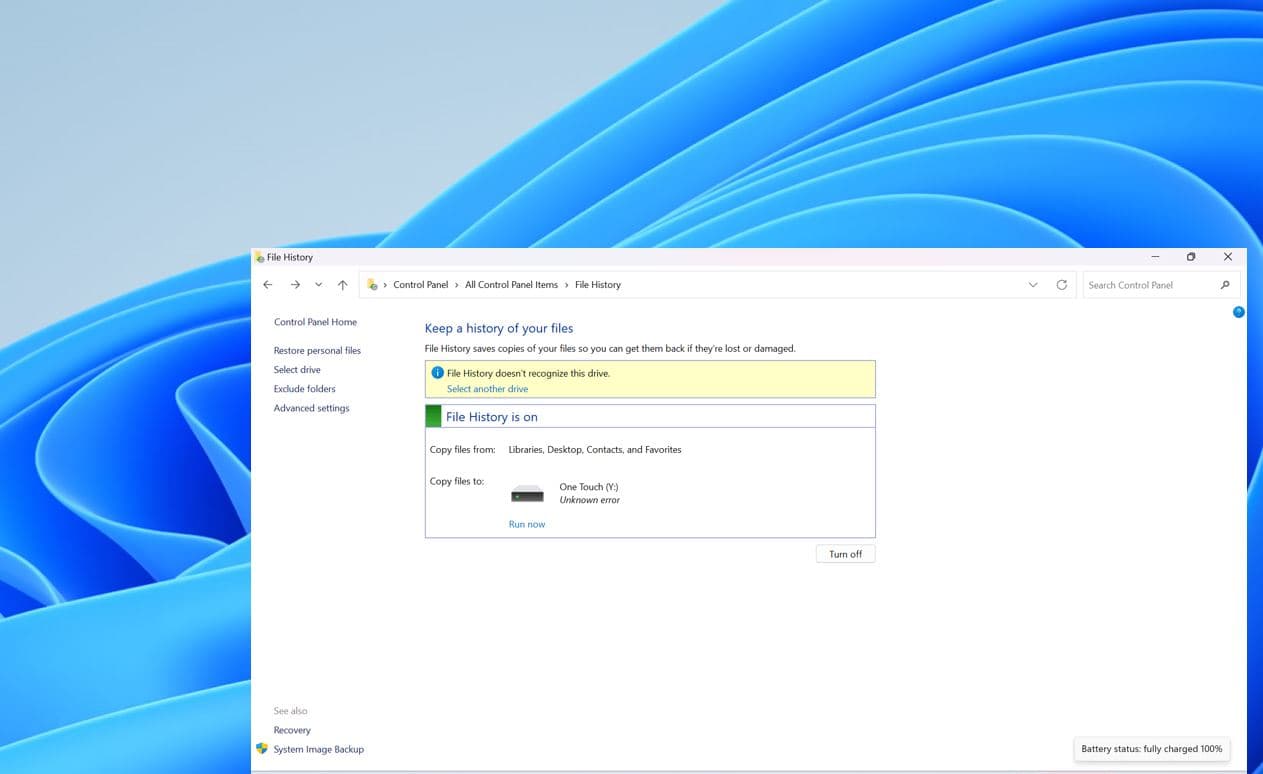The image size is (1263, 774).
Task: Turn off File History
Action: click(x=845, y=553)
